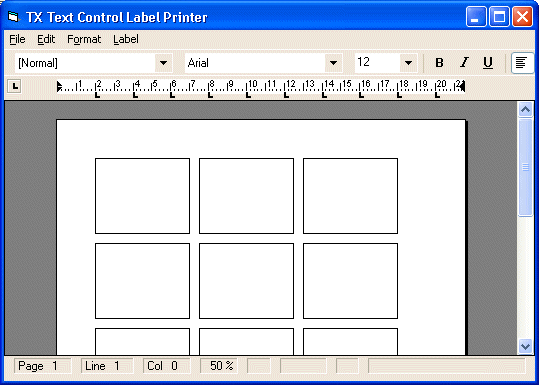Click inside the font size field showing 12
The width and height of the screenshot is (539, 385).
point(377,63)
